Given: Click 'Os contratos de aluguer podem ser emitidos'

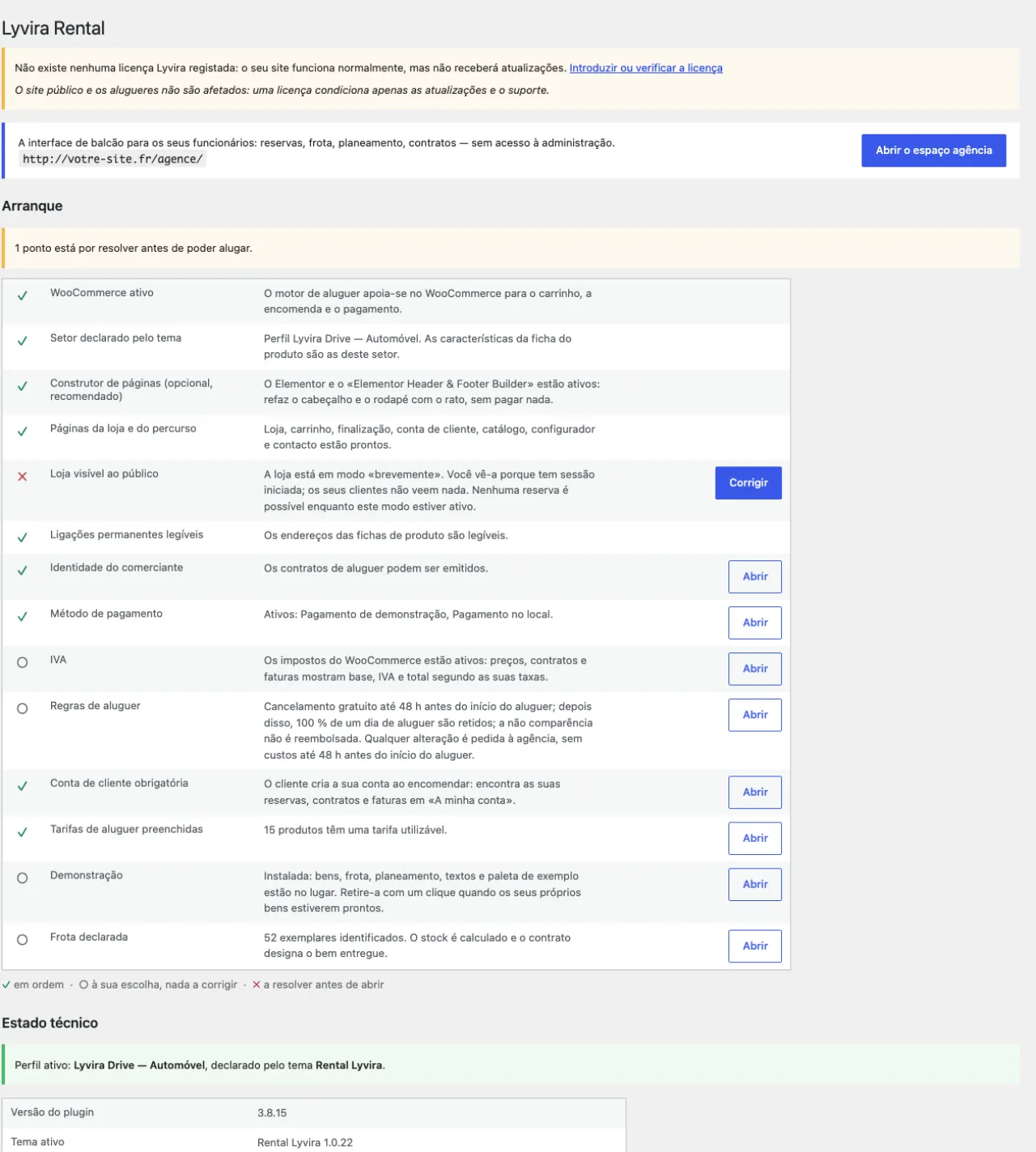Looking at the screenshot, I should (376, 568).
